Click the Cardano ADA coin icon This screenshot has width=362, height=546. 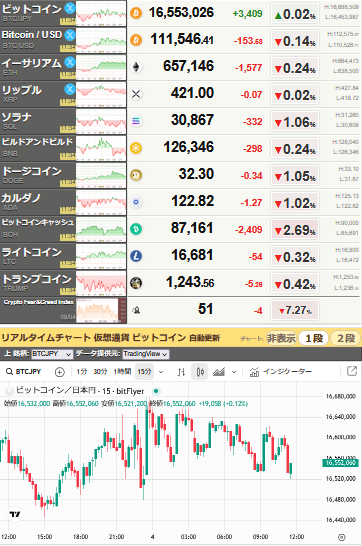(136, 202)
